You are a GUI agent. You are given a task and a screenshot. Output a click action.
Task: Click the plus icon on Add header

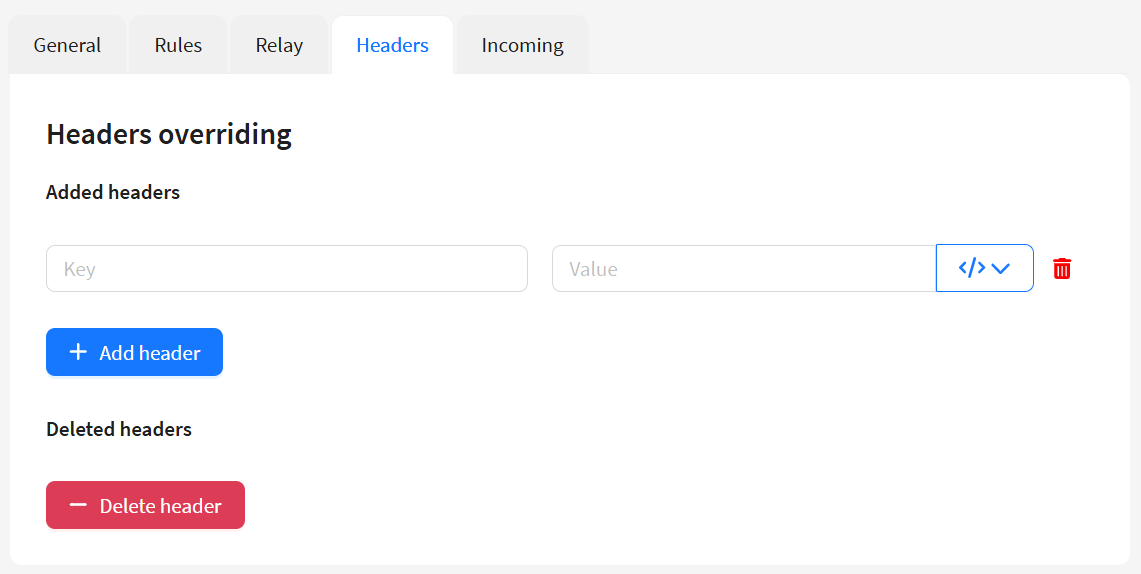(78, 352)
